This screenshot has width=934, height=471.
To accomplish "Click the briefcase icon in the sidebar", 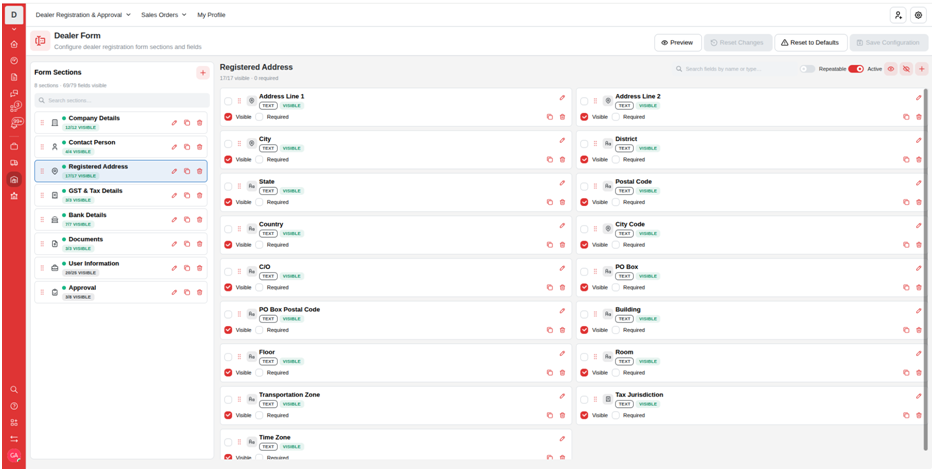I will click(x=14, y=146).
